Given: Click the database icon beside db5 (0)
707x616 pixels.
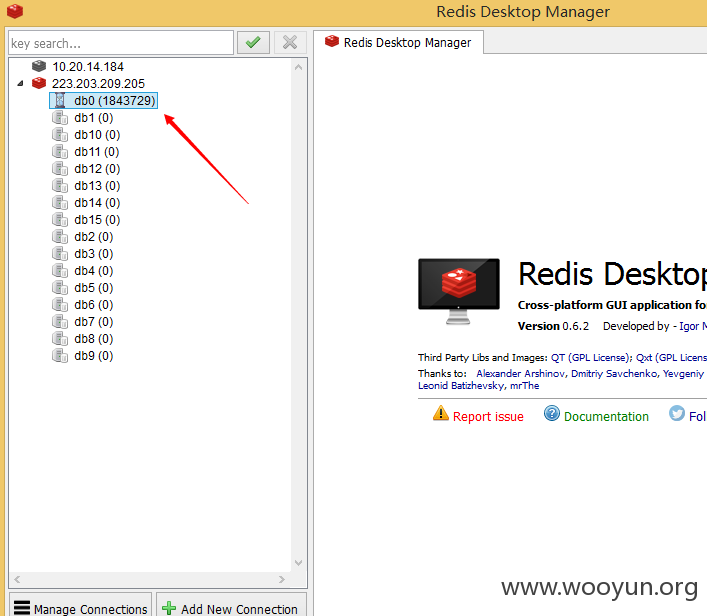Looking at the screenshot, I should (60, 288).
